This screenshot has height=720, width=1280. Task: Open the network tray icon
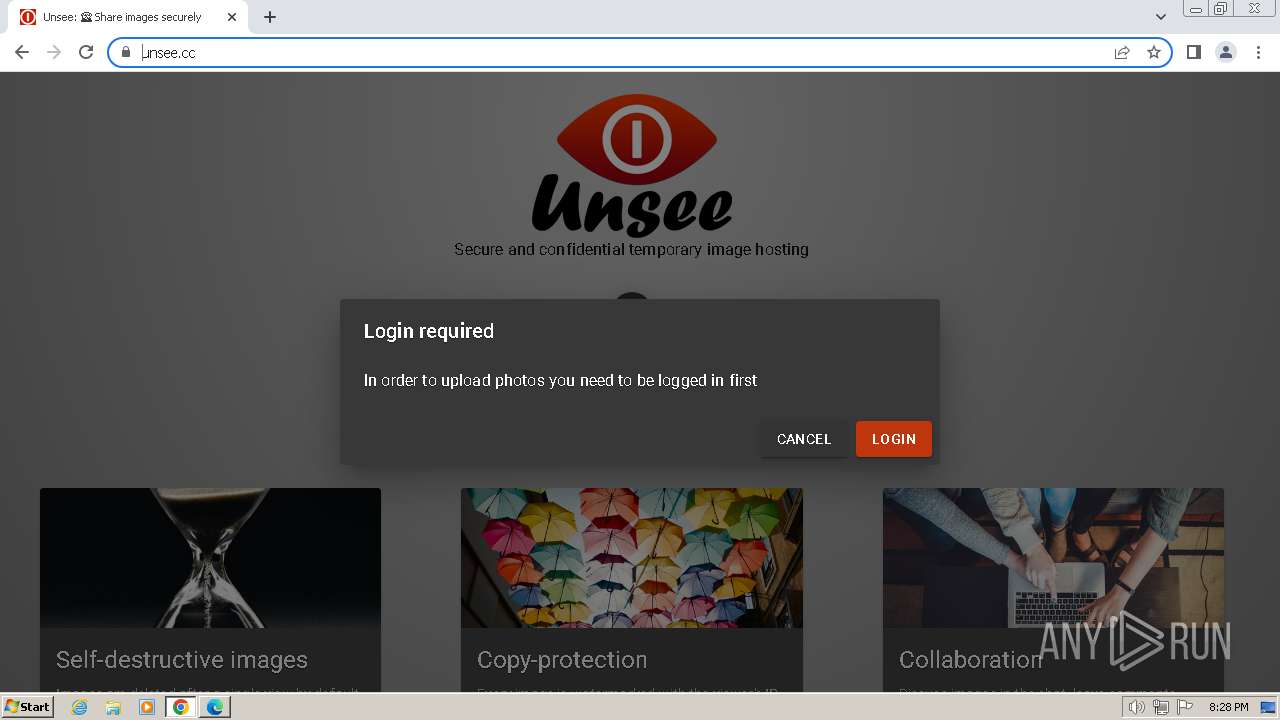pos(1161,707)
